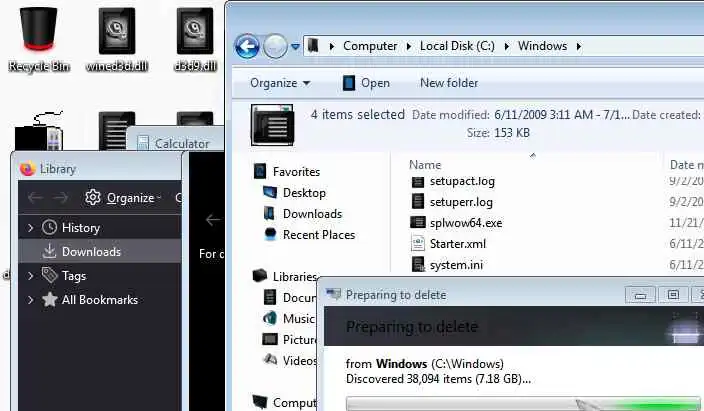Screen dimensions: 704x411
Task: Click the Local Disk (C:) breadcrumb
Action: tap(457, 46)
